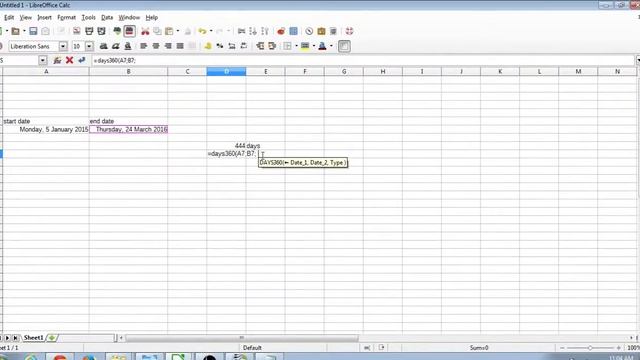The height and width of the screenshot is (360, 640).
Task: Click the Help lifebuoy icon
Action: (x=349, y=31)
